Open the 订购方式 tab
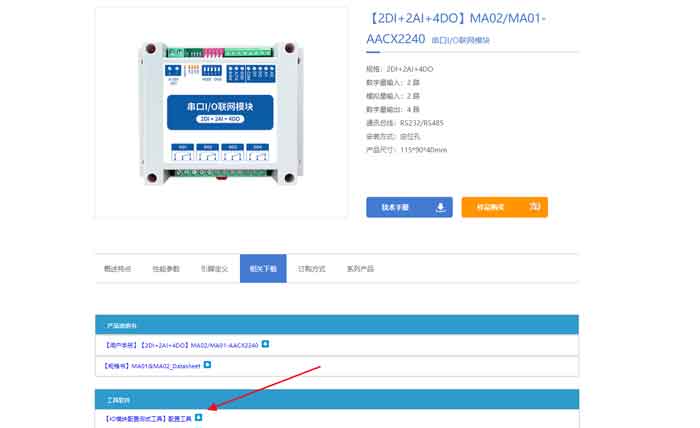 312,269
